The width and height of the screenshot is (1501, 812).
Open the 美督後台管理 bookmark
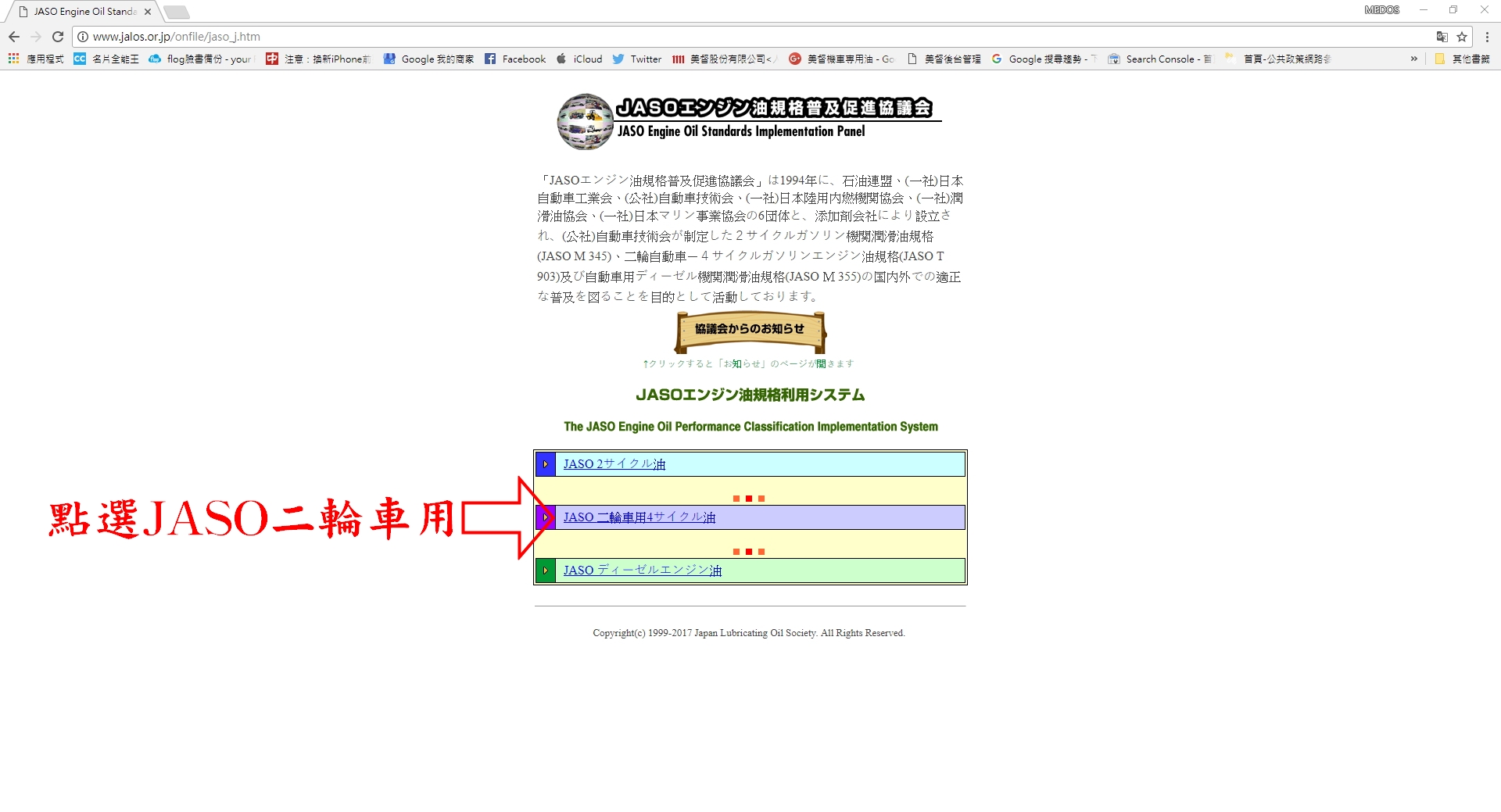click(x=944, y=59)
